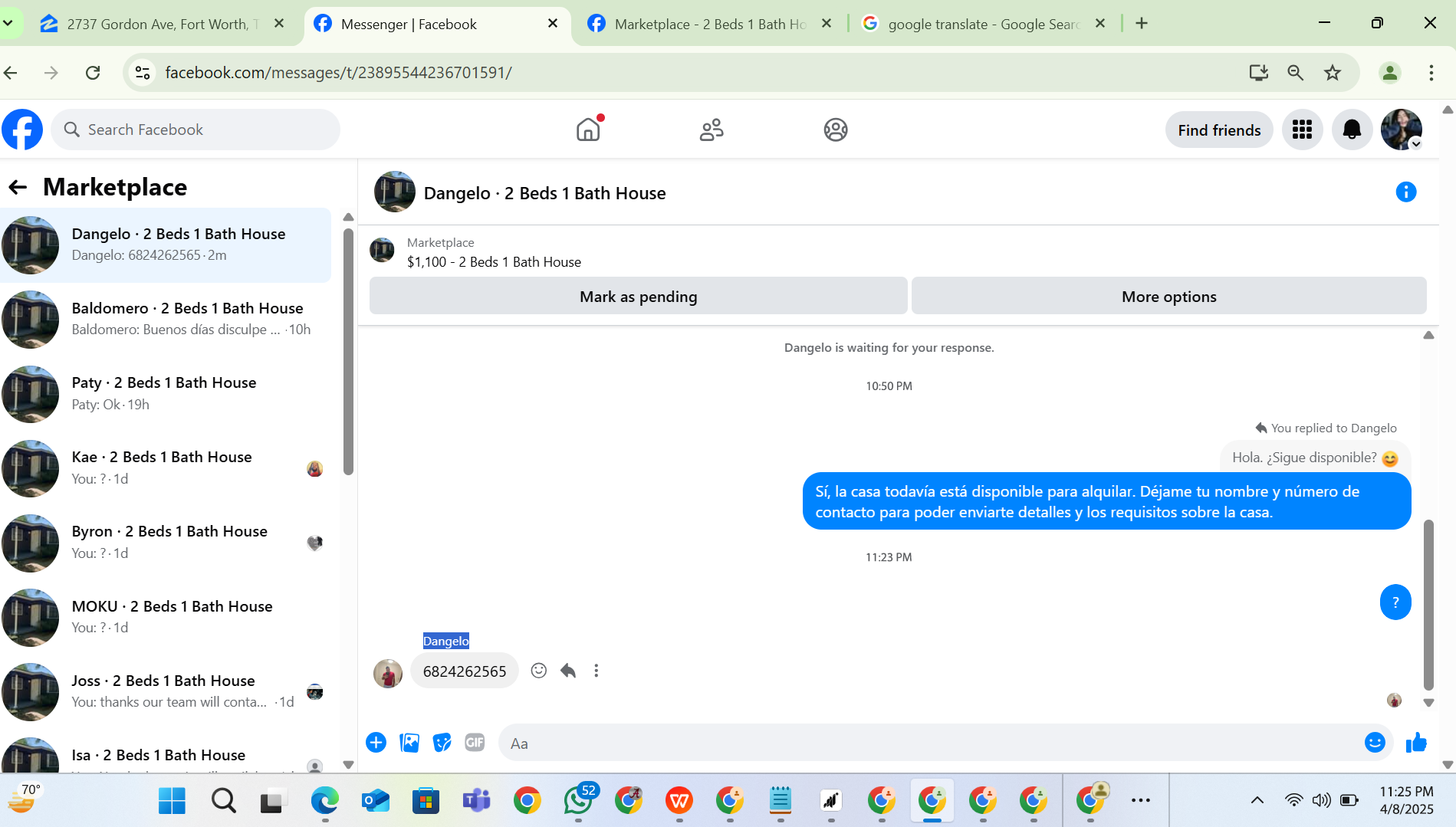Screen dimensions: 1456x827
Task: Open the Joss conversation
Action: coord(166,692)
